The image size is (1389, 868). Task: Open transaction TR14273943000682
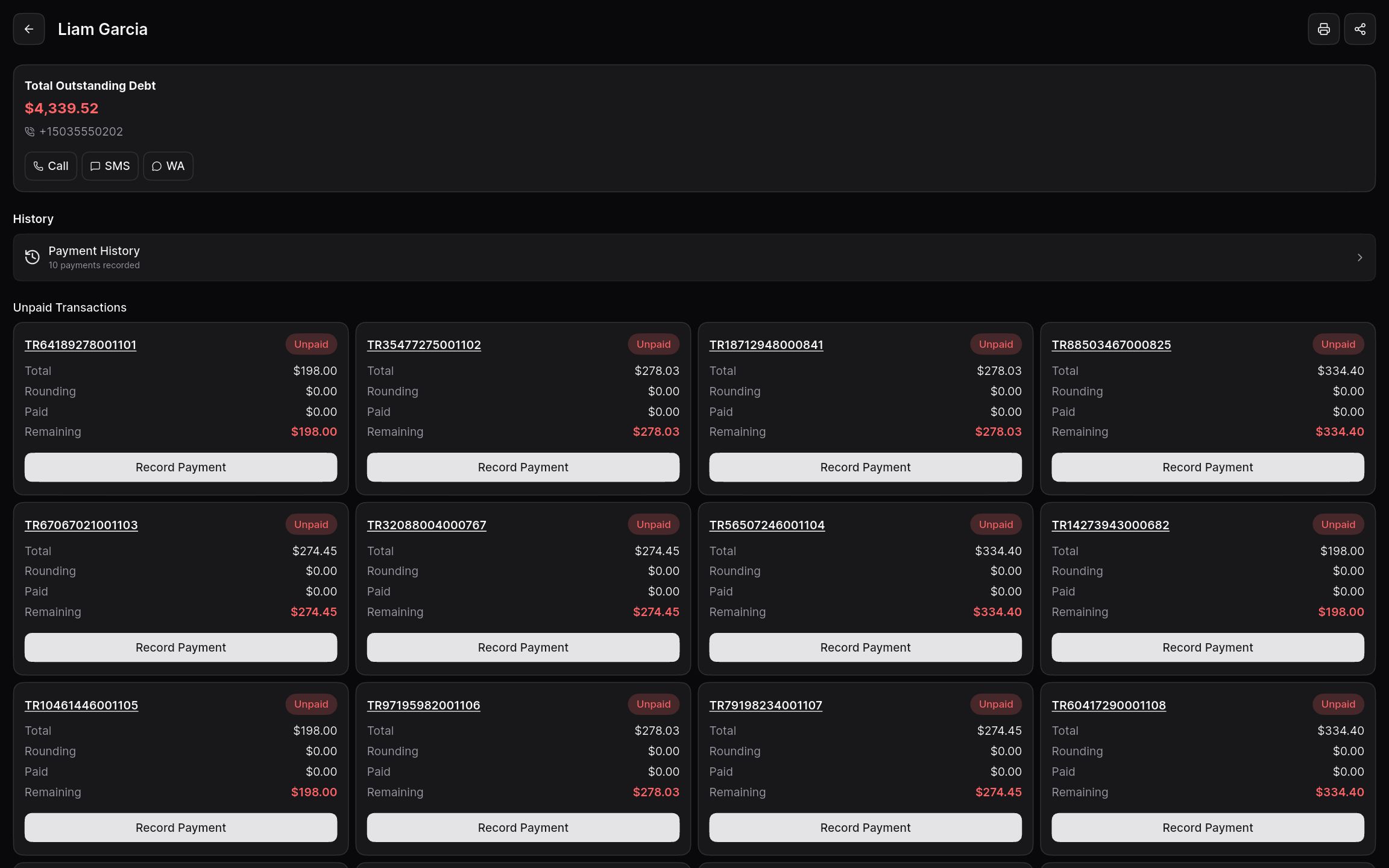pyautogui.click(x=1110, y=525)
